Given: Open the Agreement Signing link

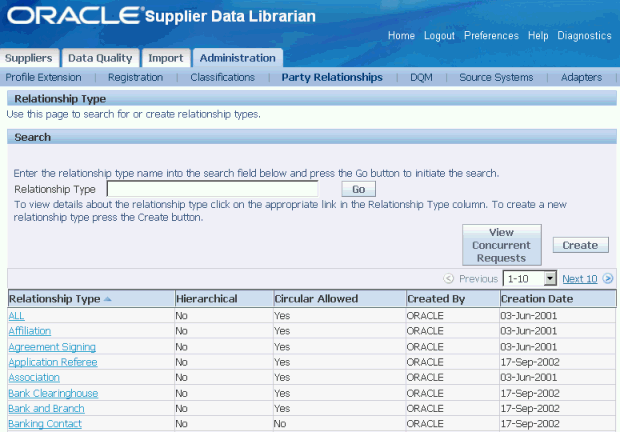Looking at the screenshot, I should tap(52, 347).
